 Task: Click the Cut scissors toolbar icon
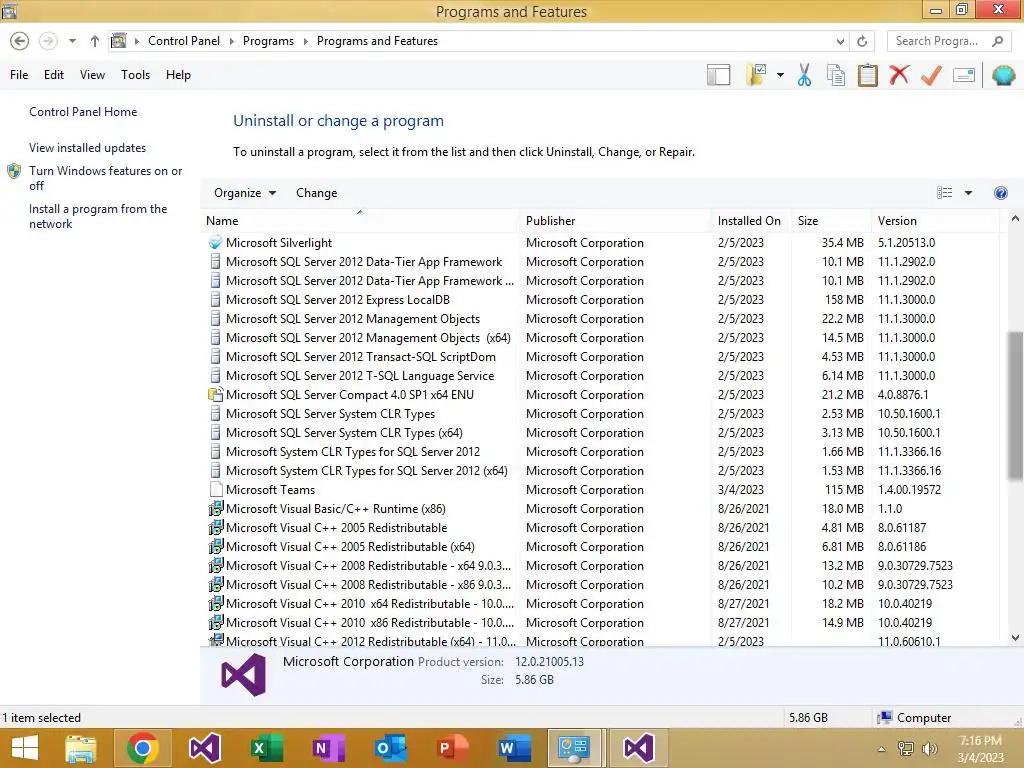click(x=805, y=75)
